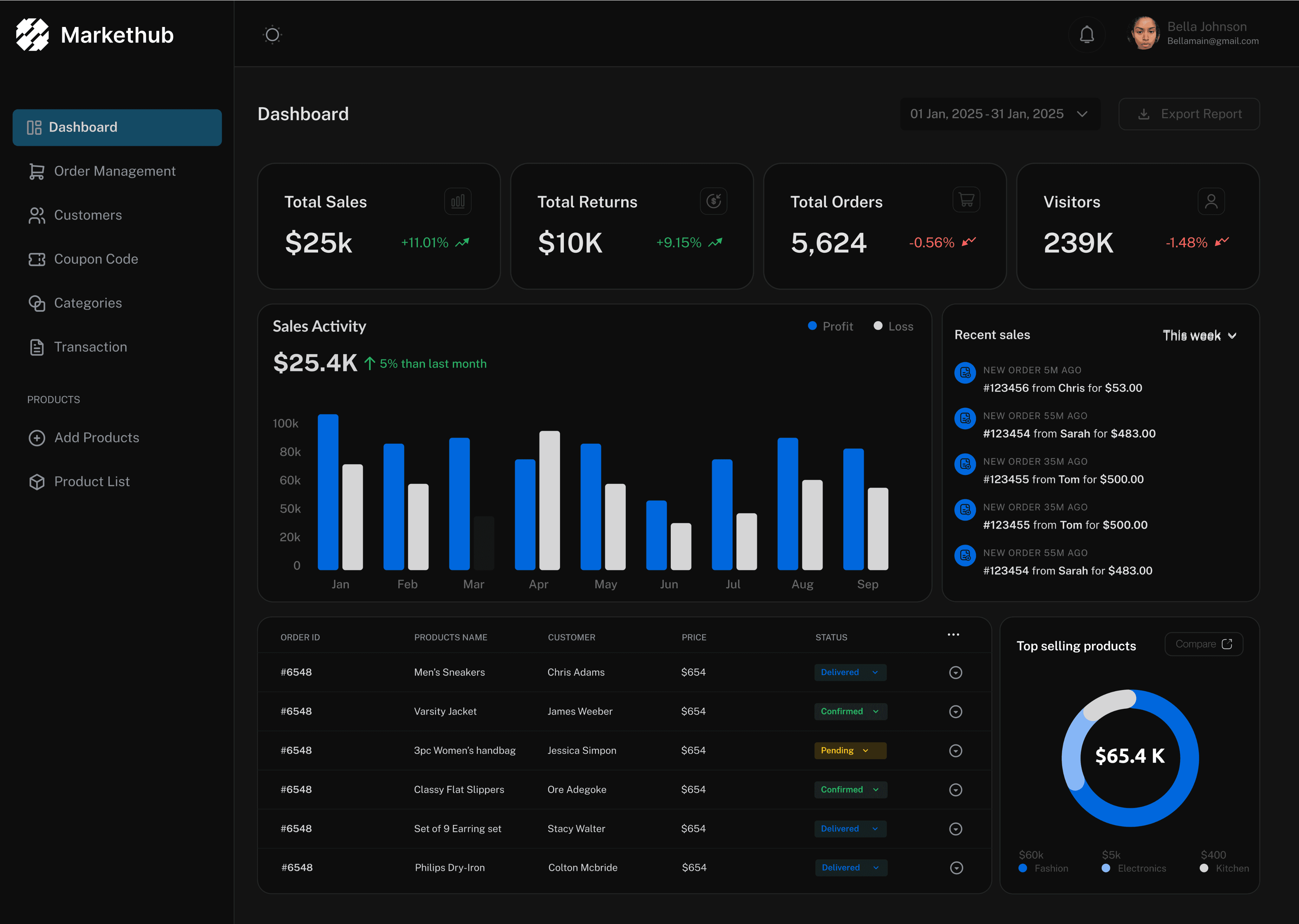Viewport: 1299px width, 924px height.
Task: Open Coupon Code menu item
Action: tap(95, 259)
